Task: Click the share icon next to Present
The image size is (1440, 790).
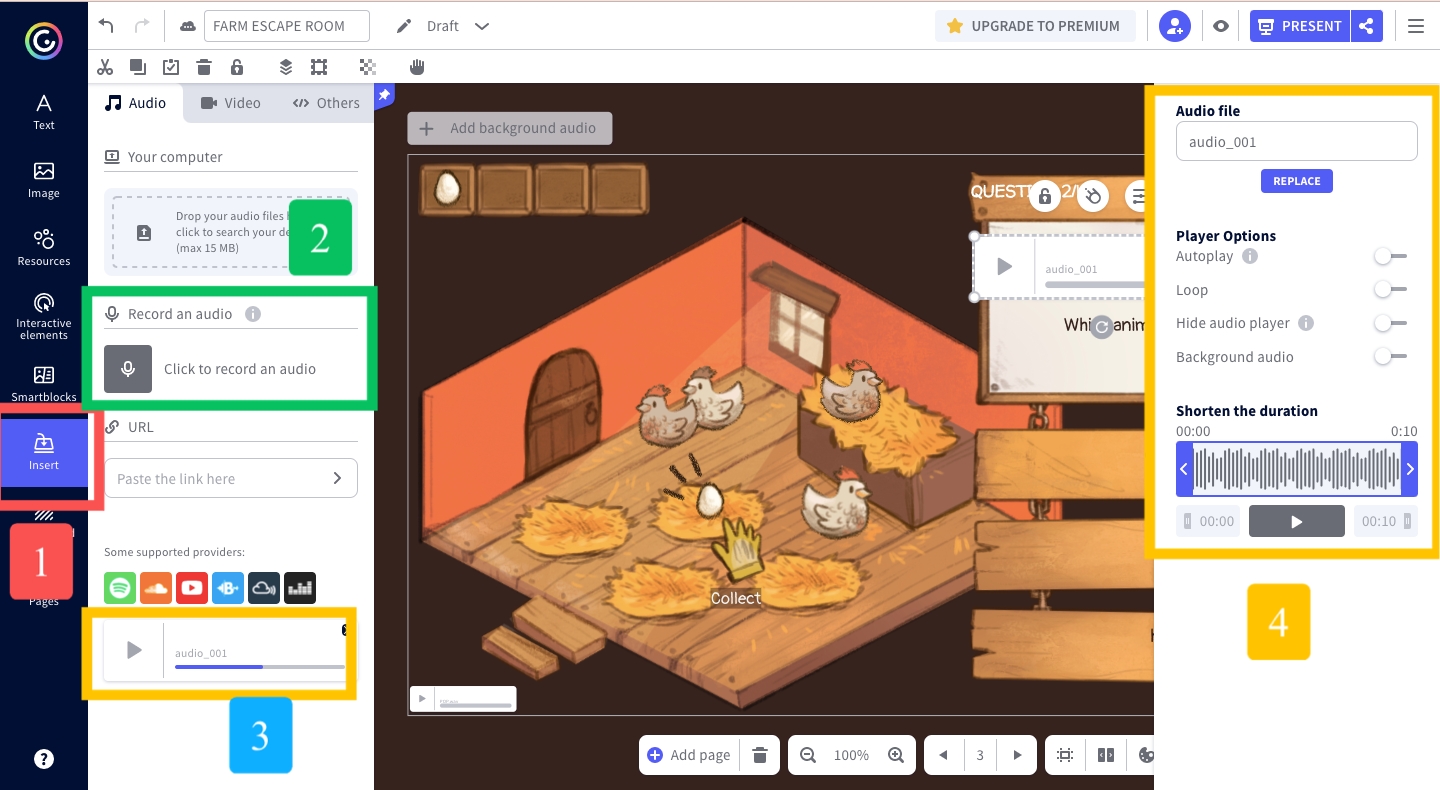Action: coord(1366,26)
